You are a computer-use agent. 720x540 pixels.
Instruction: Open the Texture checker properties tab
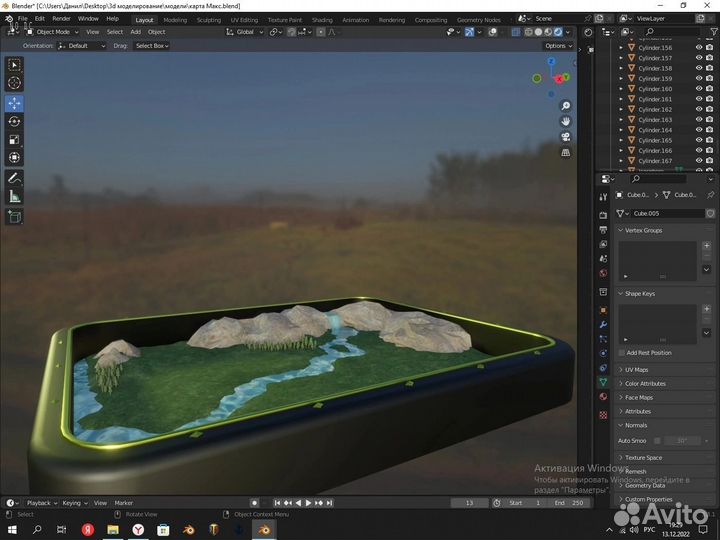603,415
